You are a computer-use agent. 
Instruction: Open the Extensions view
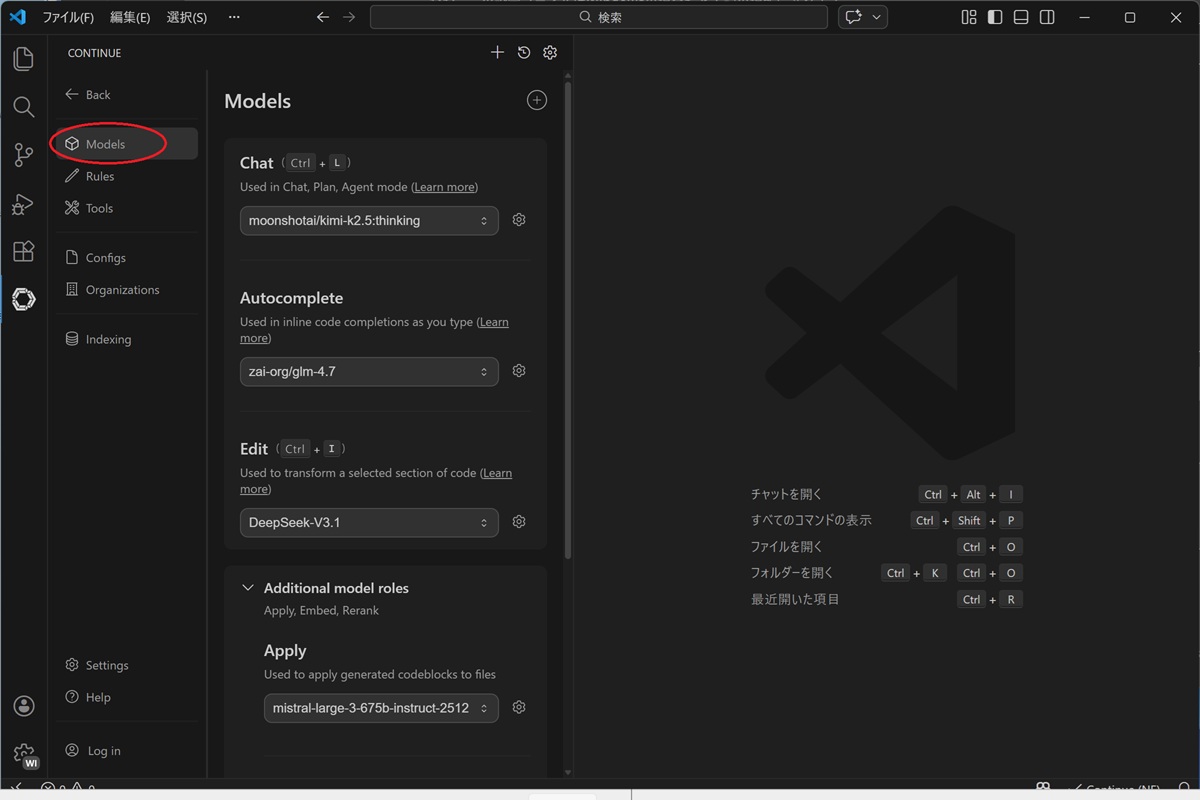(x=23, y=251)
